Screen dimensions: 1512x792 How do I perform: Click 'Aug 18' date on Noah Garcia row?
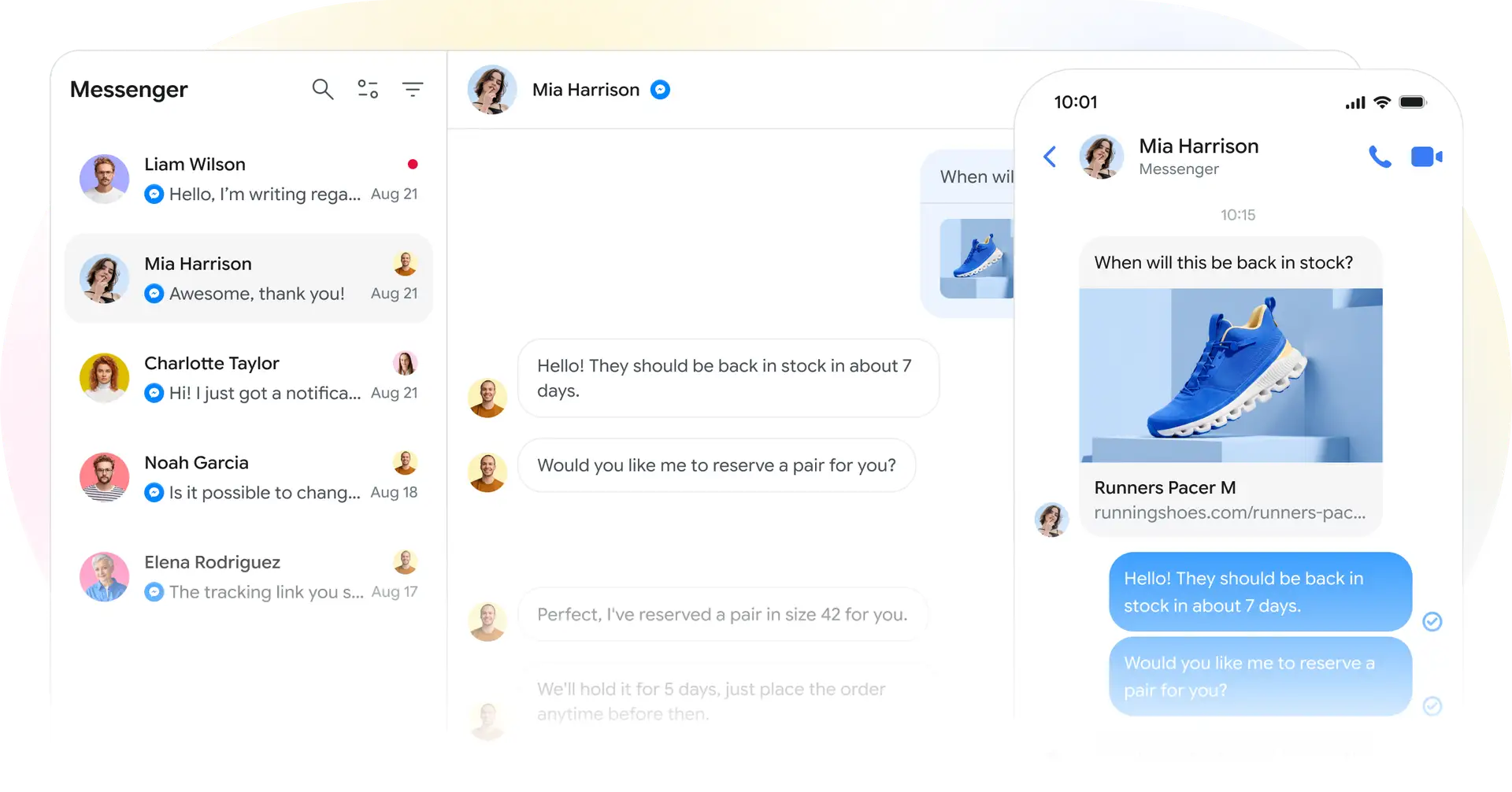pyautogui.click(x=394, y=492)
